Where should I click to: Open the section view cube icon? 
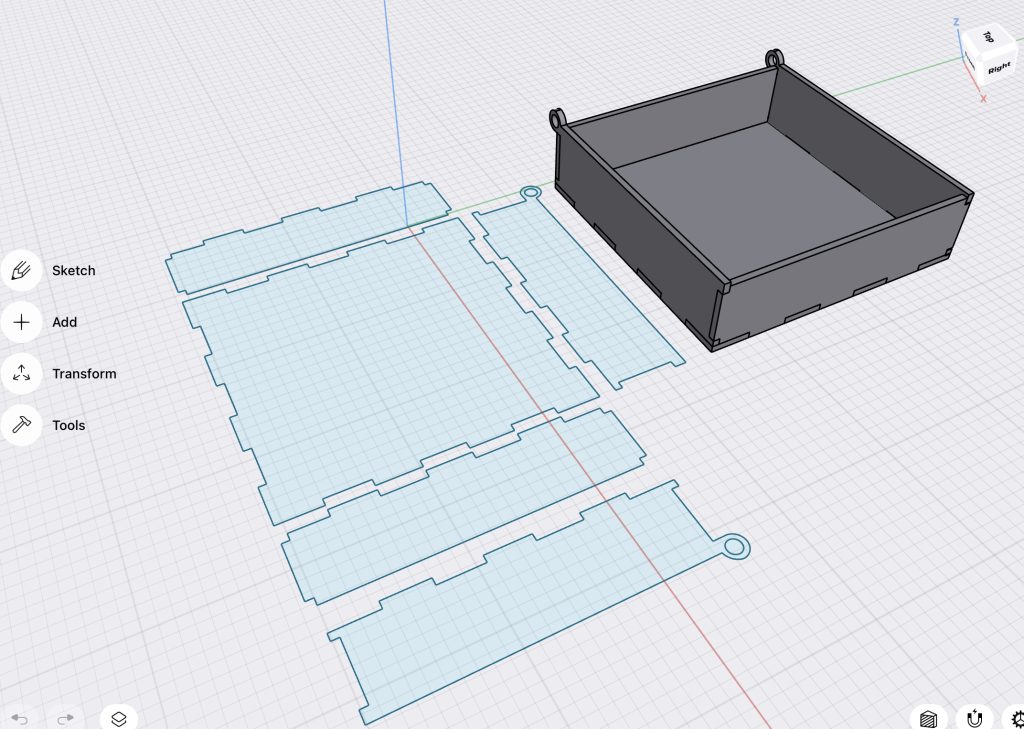point(928,718)
